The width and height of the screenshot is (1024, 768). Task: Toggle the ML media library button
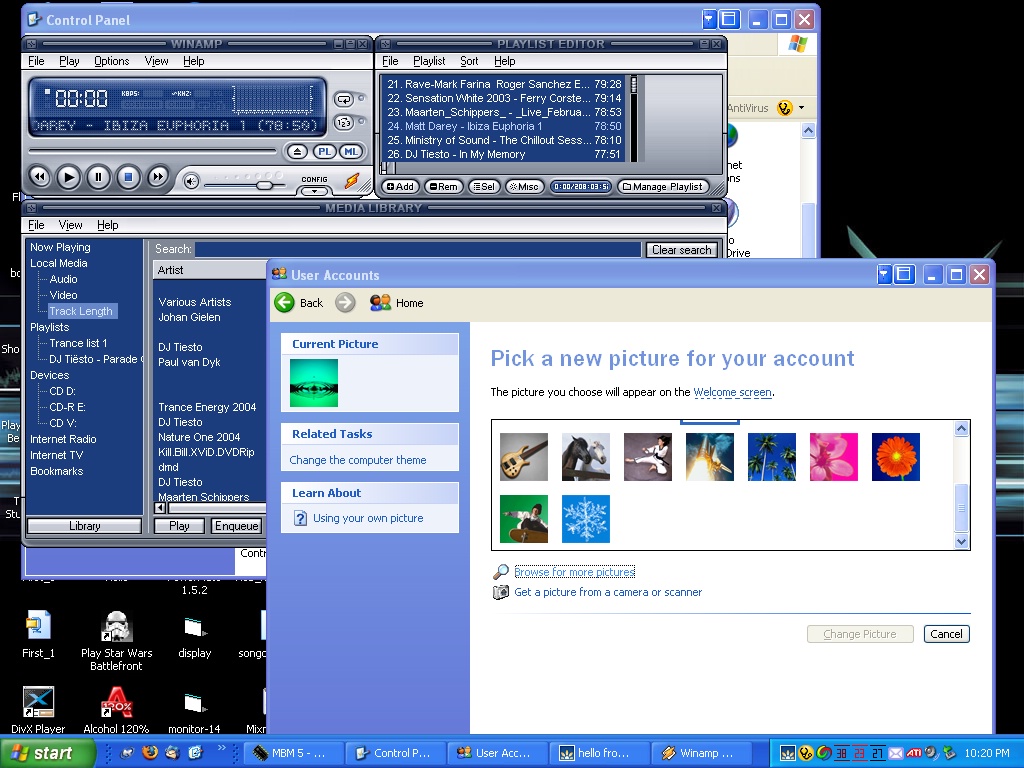(351, 152)
